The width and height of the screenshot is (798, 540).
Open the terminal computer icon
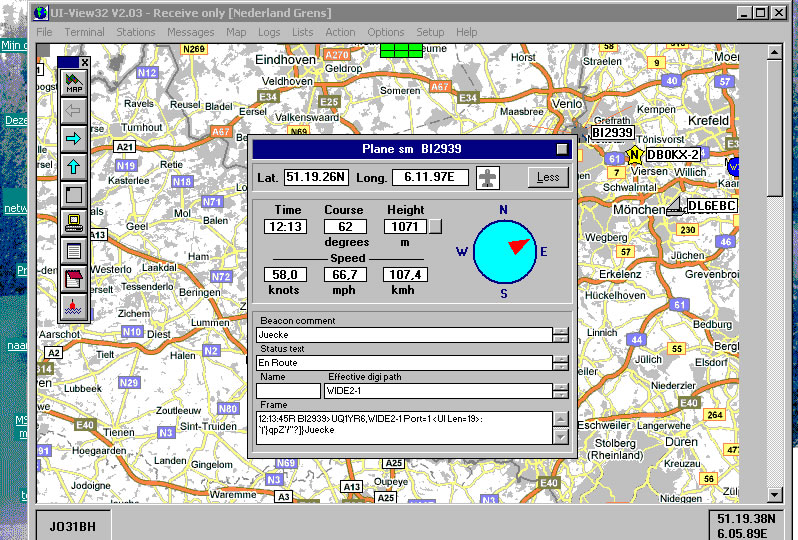[73, 222]
